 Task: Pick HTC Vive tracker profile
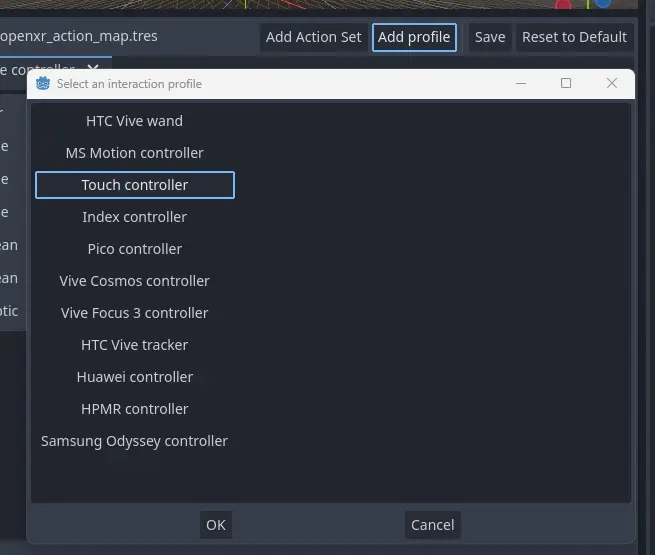click(x=134, y=345)
